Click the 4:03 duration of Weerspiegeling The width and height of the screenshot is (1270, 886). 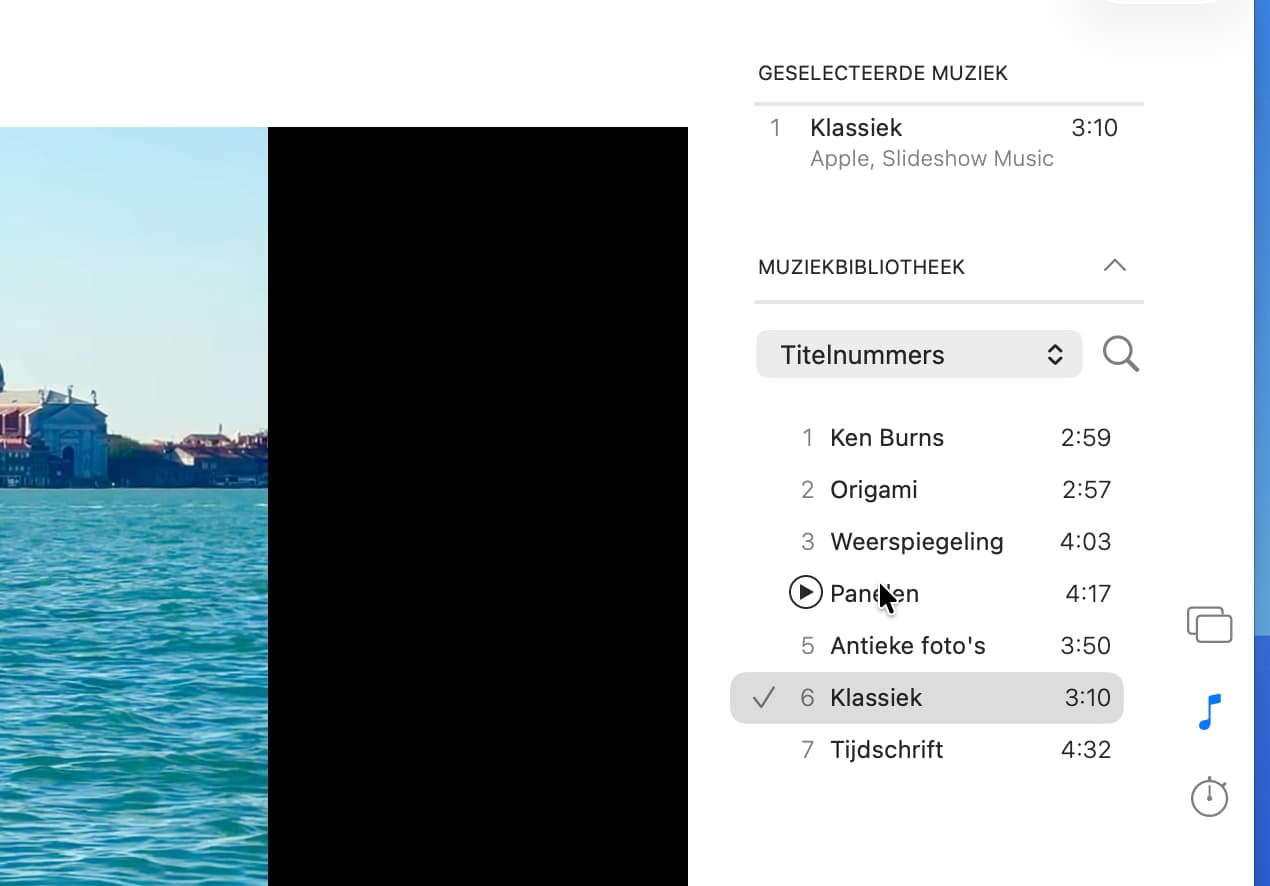1086,542
